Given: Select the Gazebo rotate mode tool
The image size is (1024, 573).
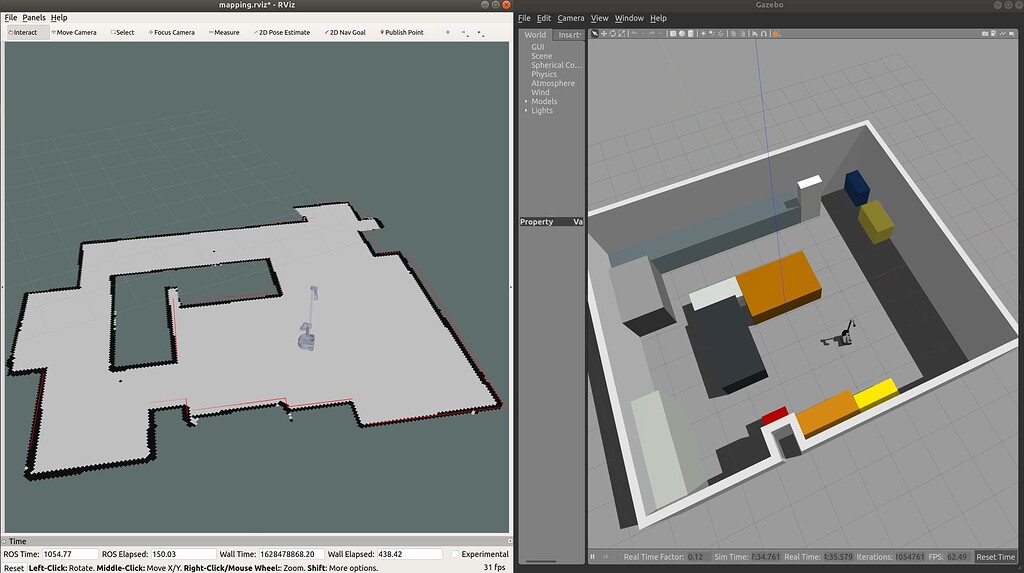Looking at the screenshot, I should coord(612,34).
